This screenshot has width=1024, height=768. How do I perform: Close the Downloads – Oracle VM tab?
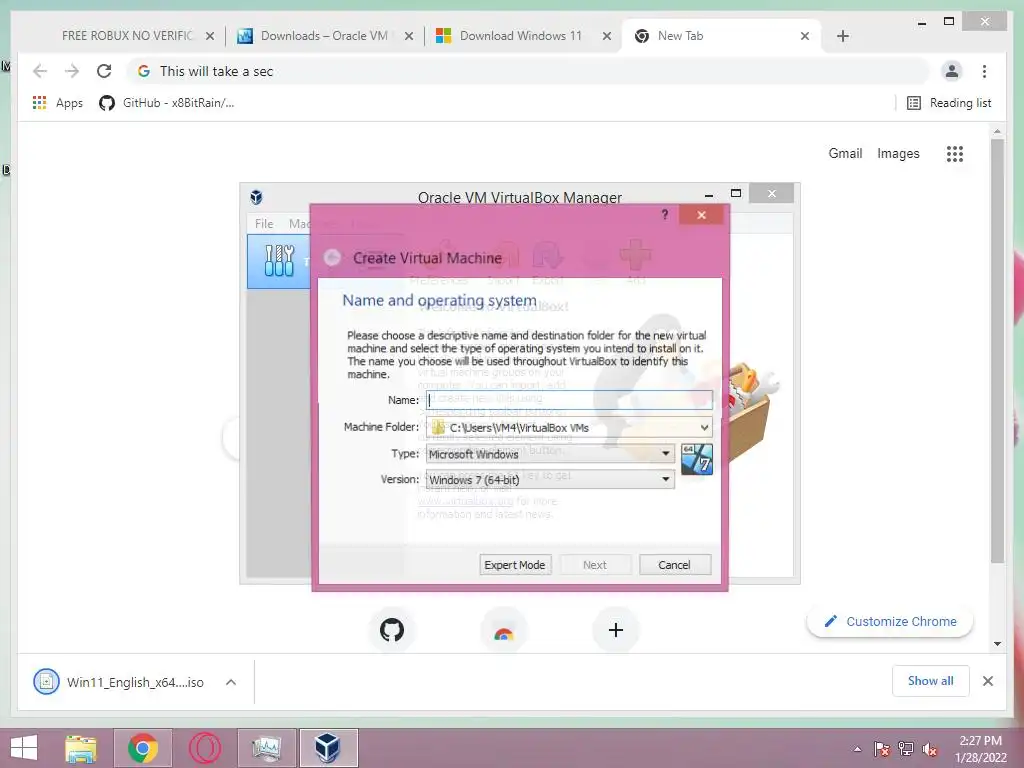(409, 36)
